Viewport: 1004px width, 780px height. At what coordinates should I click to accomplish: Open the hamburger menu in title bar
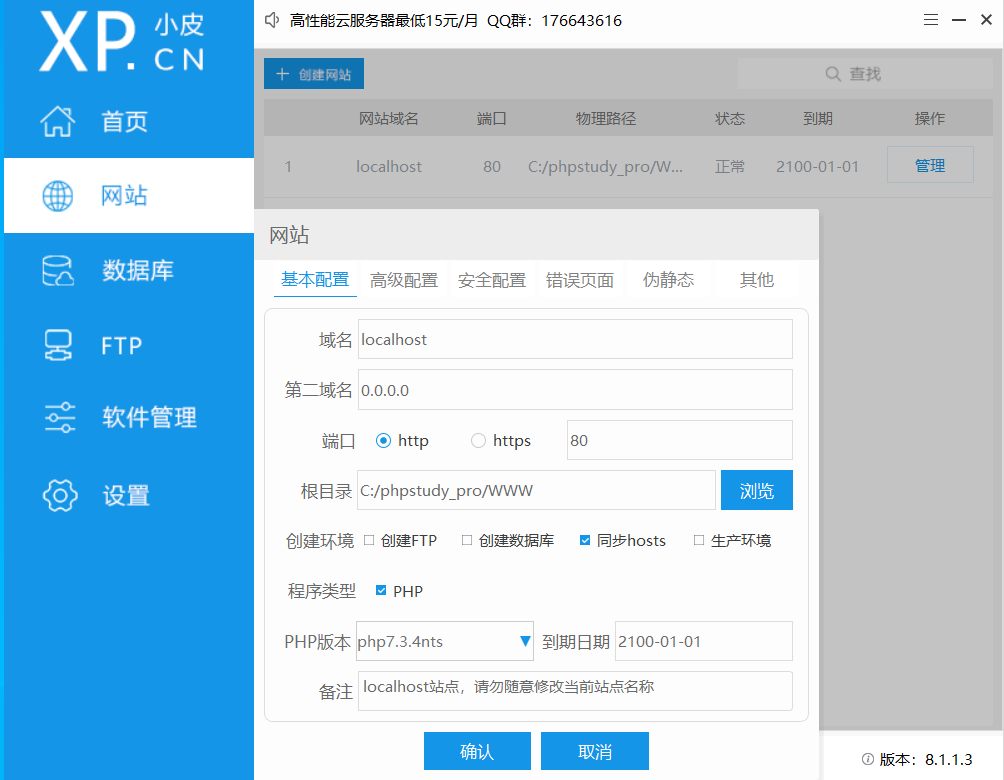pyautogui.click(x=930, y=19)
